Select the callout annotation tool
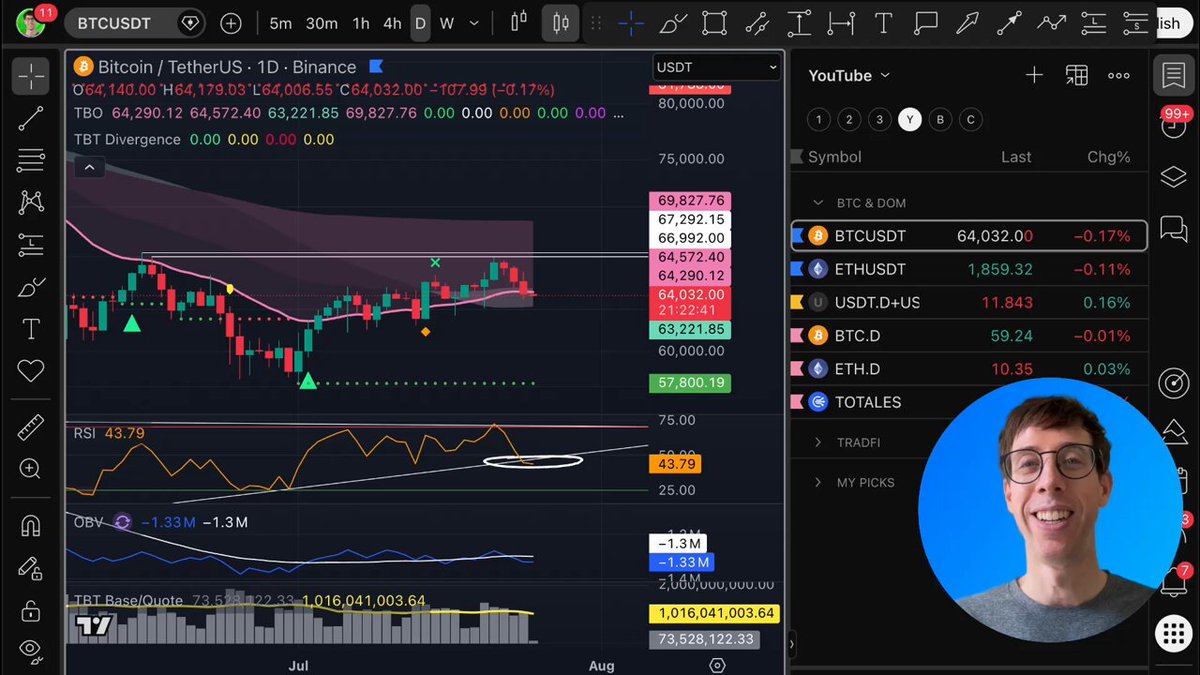This screenshot has height=675, width=1200. [x=926, y=22]
